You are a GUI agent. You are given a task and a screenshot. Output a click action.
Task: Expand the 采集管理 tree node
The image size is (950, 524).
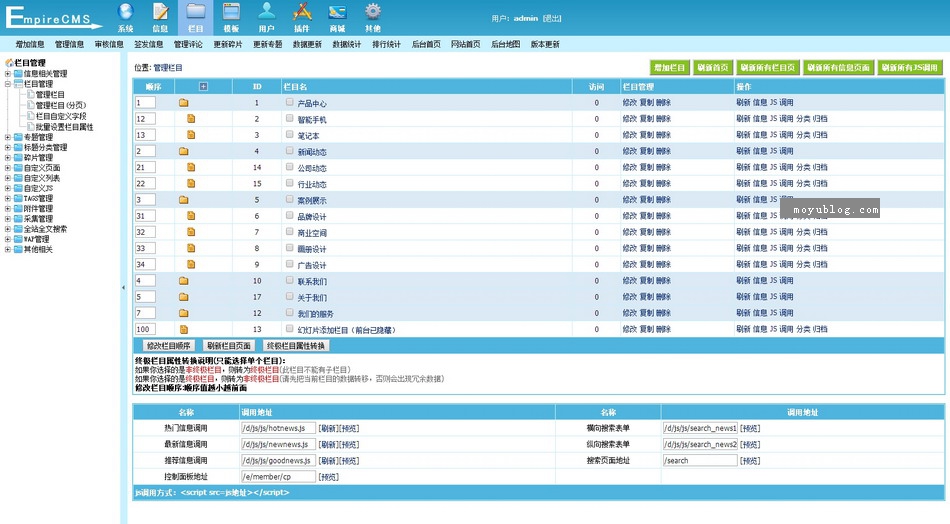point(8,219)
